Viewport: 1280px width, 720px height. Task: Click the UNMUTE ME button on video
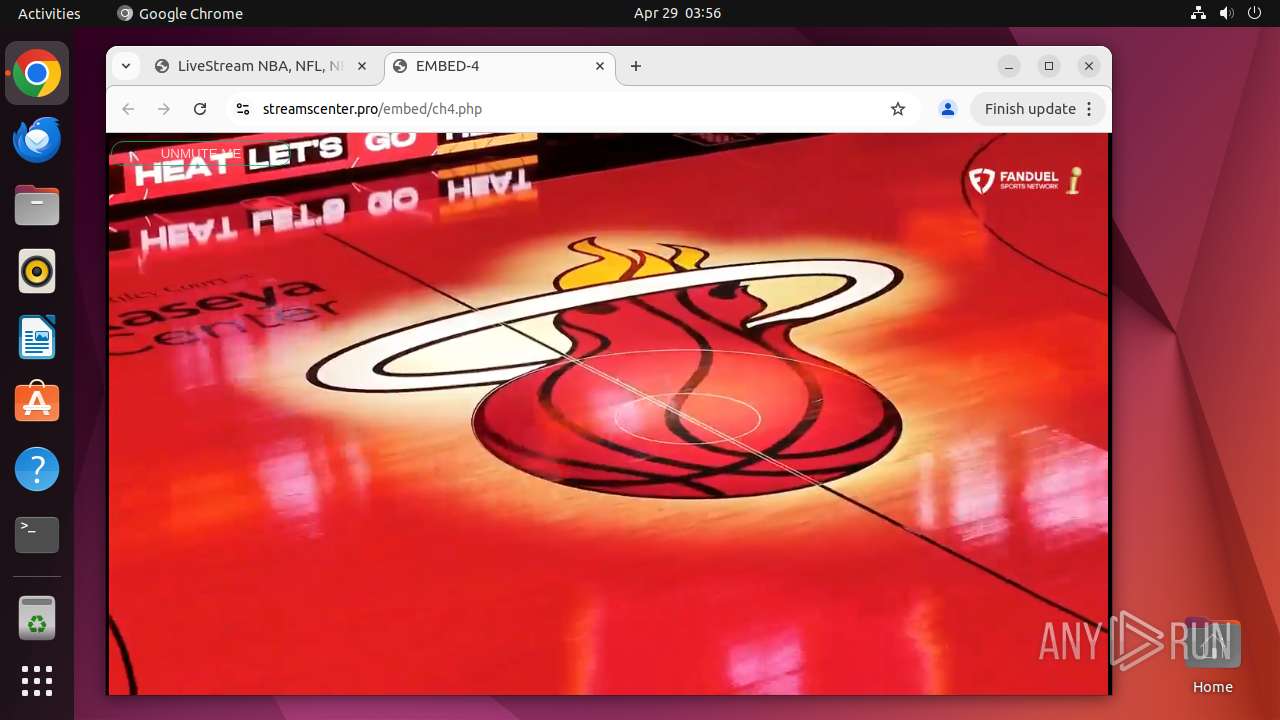pos(200,154)
